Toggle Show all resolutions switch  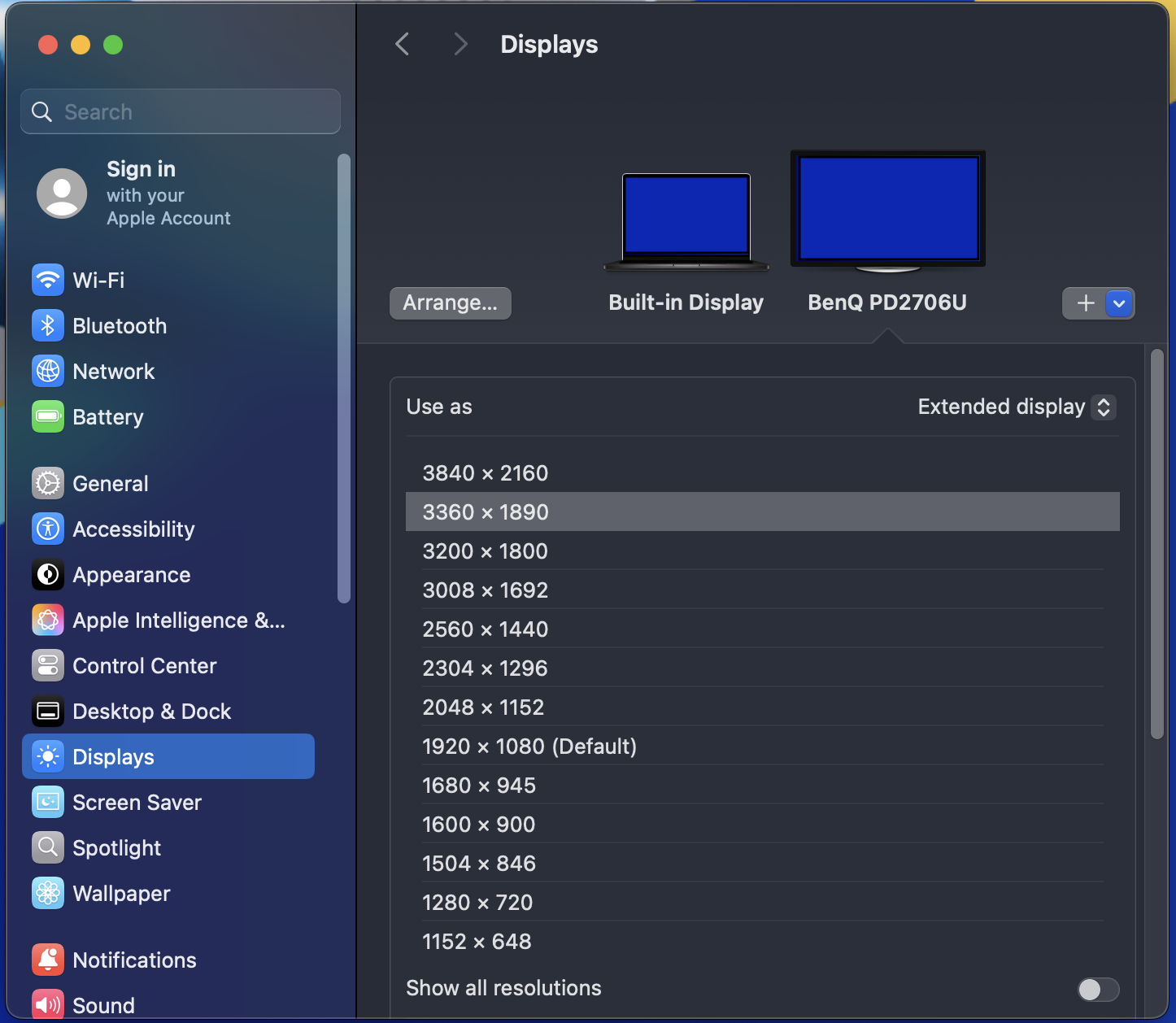point(1098,989)
